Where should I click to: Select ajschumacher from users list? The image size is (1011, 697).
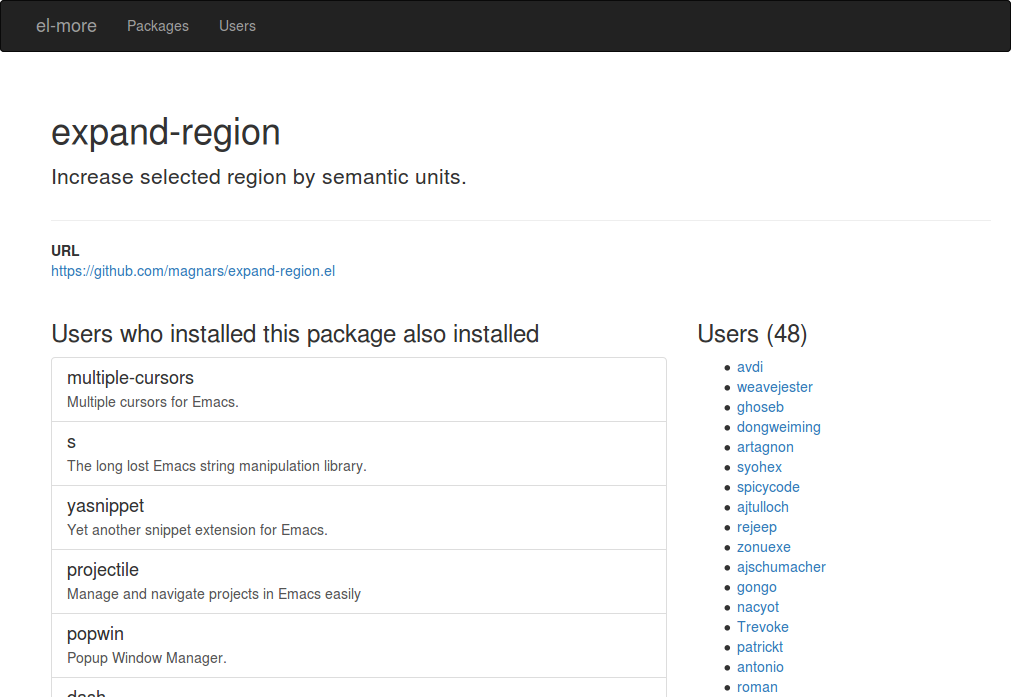[x=781, y=567]
